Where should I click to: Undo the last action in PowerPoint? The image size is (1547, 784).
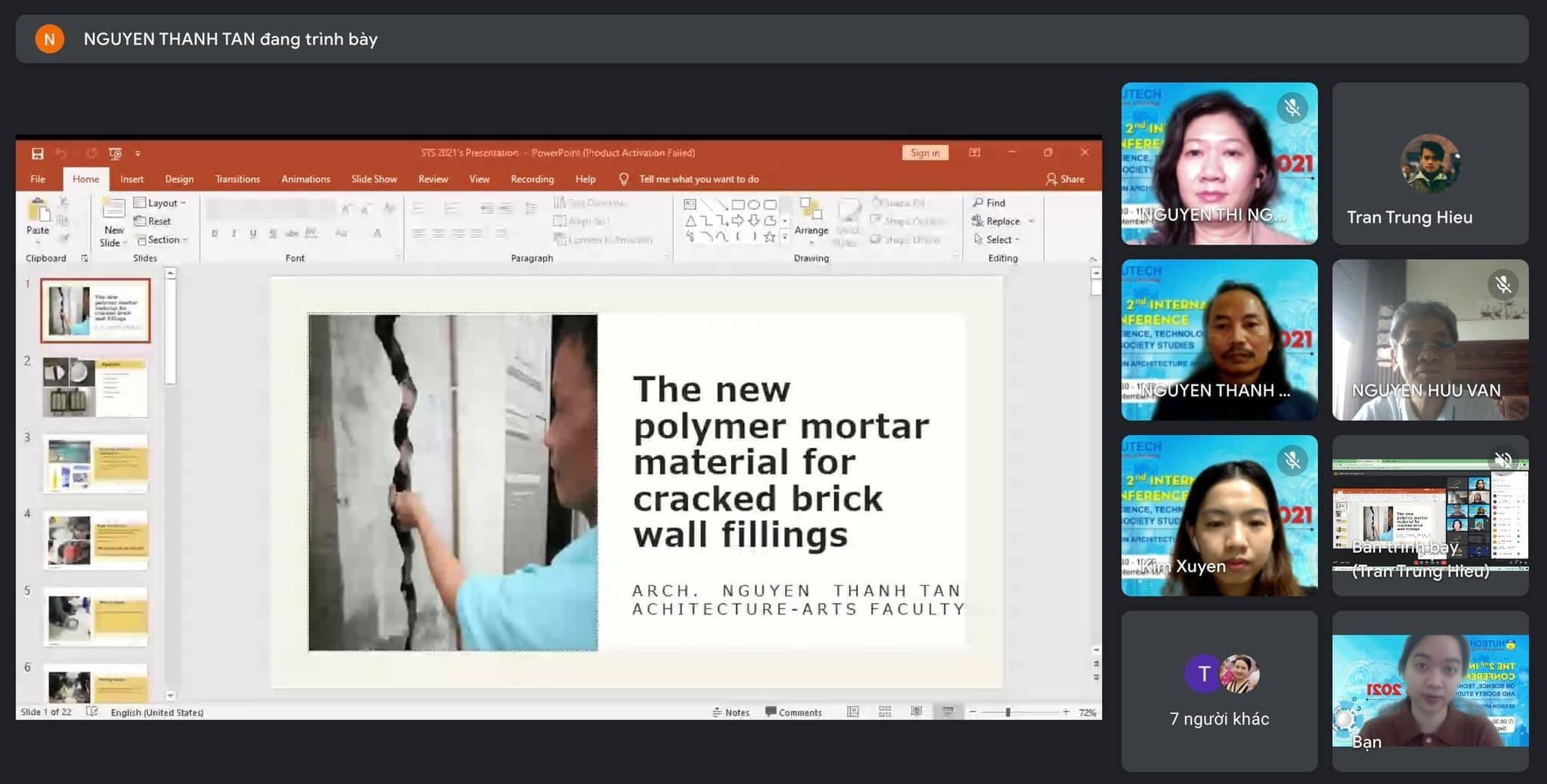coord(61,153)
